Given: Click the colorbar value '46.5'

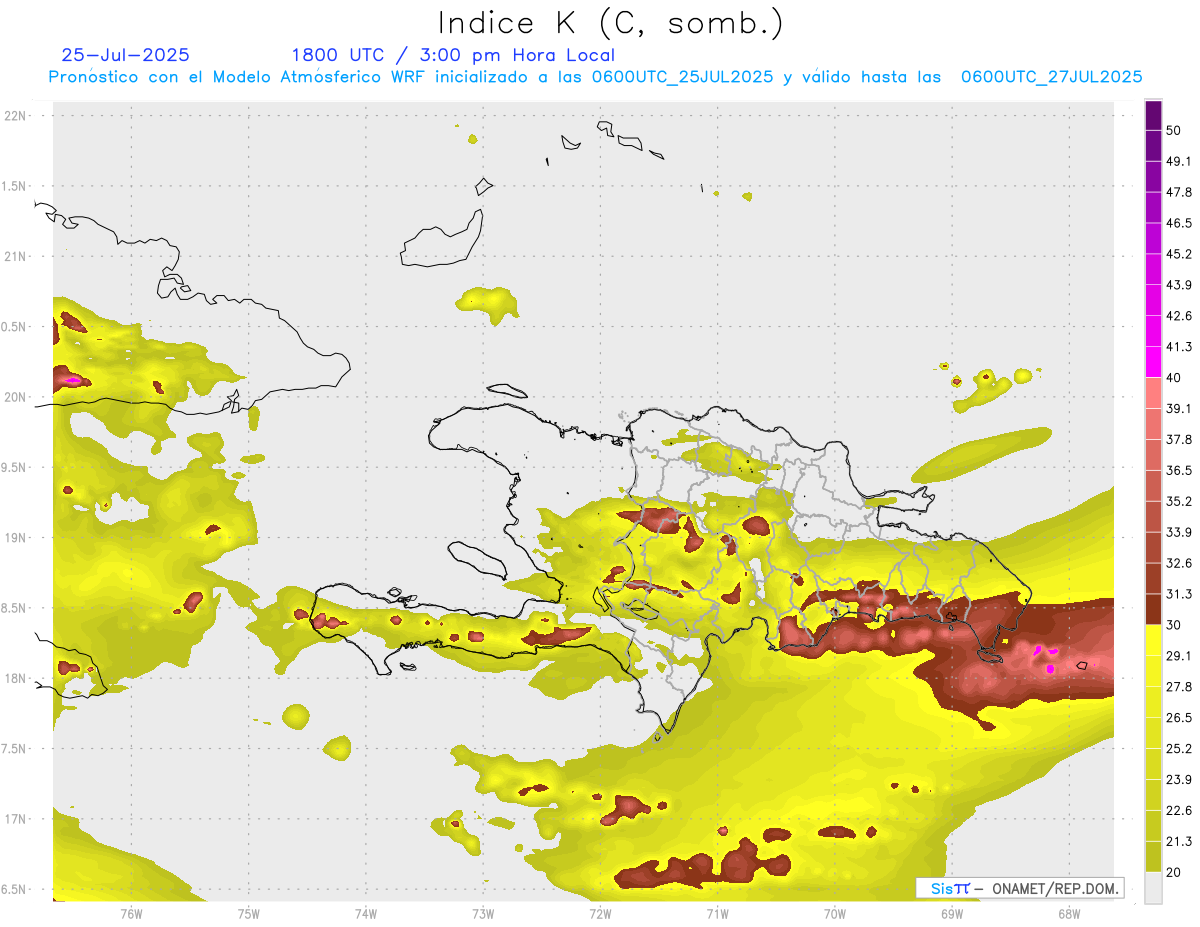Looking at the screenshot, I should [x=1179, y=223].
